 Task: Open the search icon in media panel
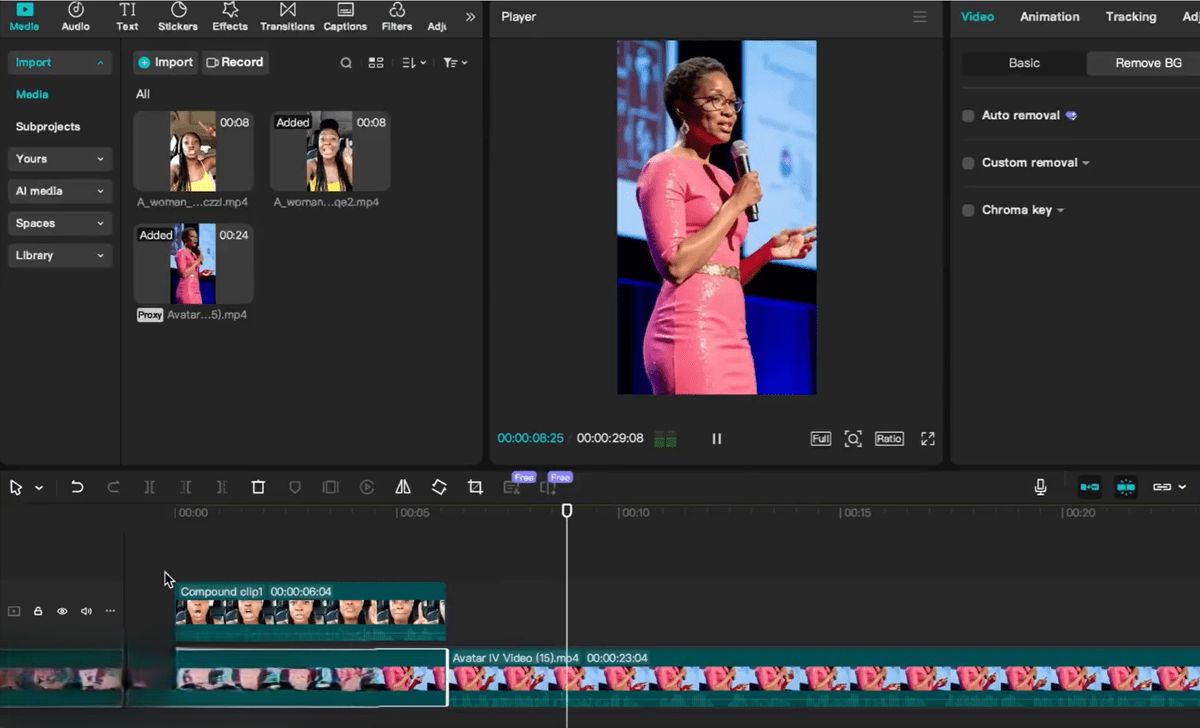pyautogui.click(x=346, y=63)
